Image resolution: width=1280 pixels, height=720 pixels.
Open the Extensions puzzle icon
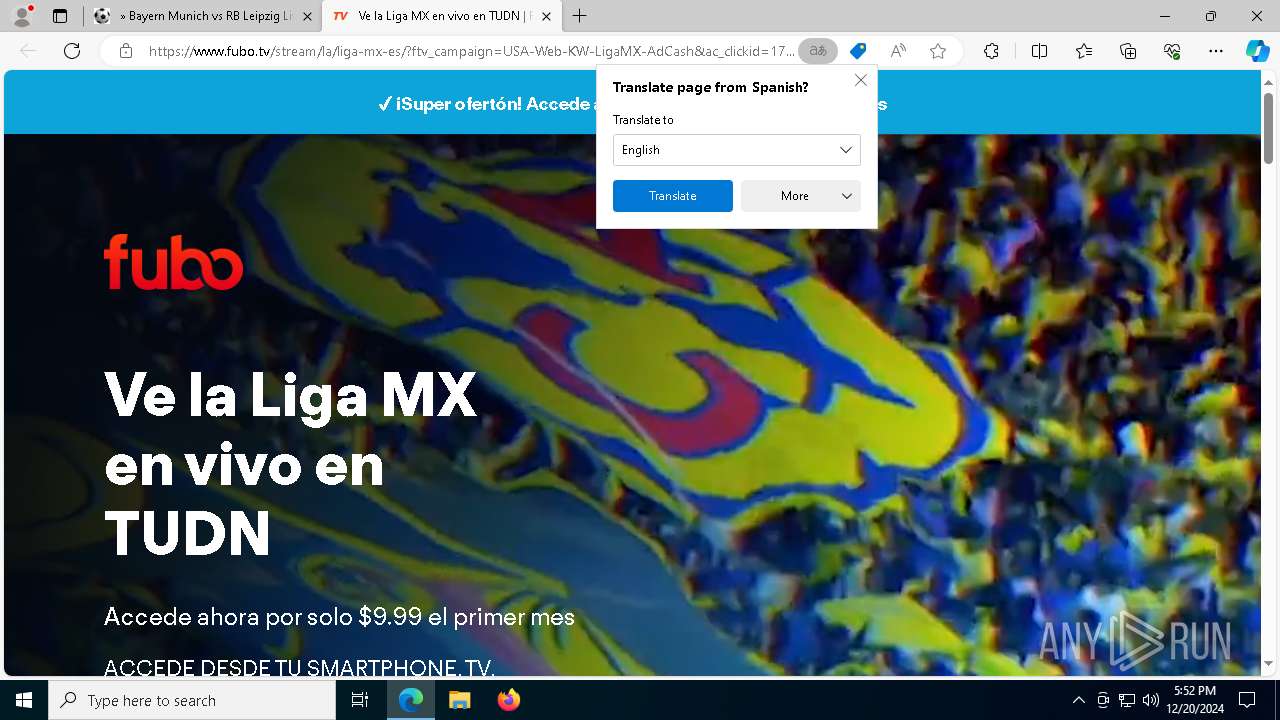click(991, 51)
